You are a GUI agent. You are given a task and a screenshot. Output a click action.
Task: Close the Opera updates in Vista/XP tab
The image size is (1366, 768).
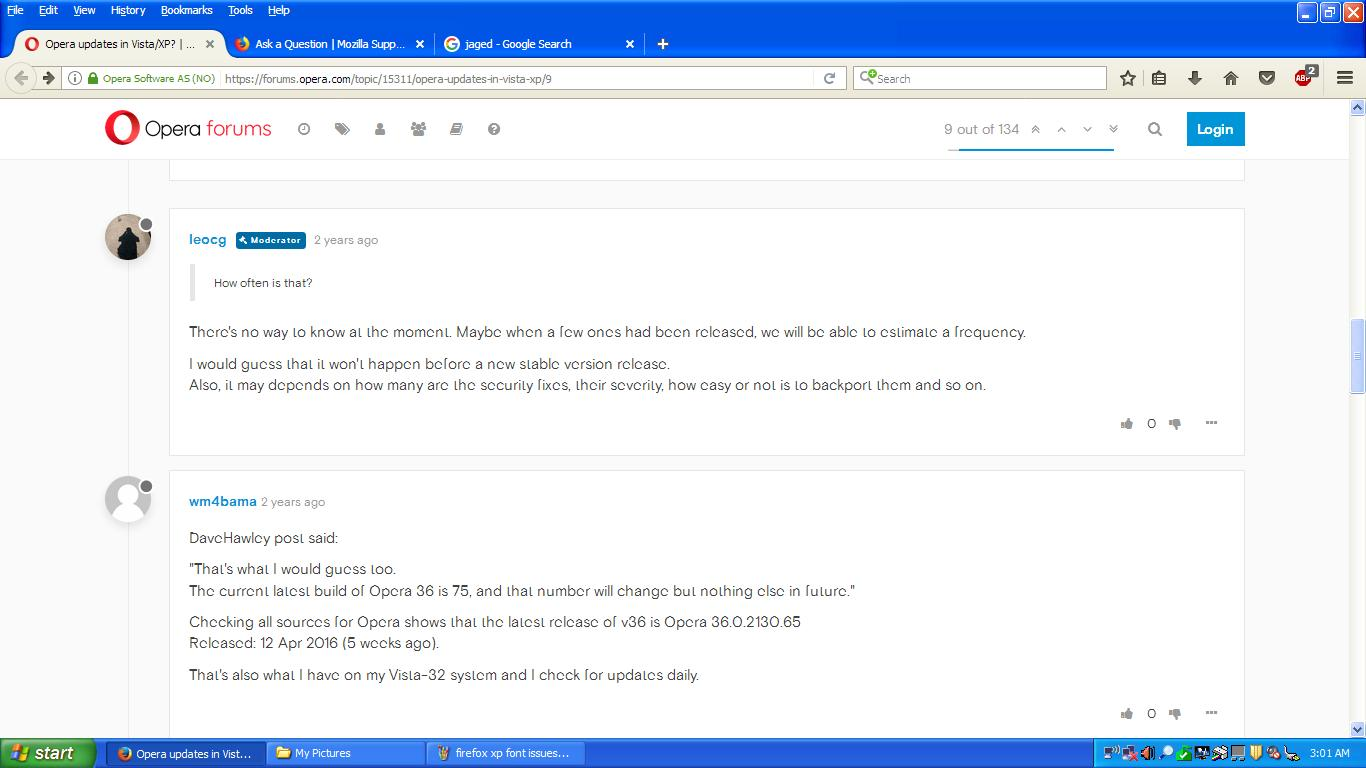click(210, 44)
